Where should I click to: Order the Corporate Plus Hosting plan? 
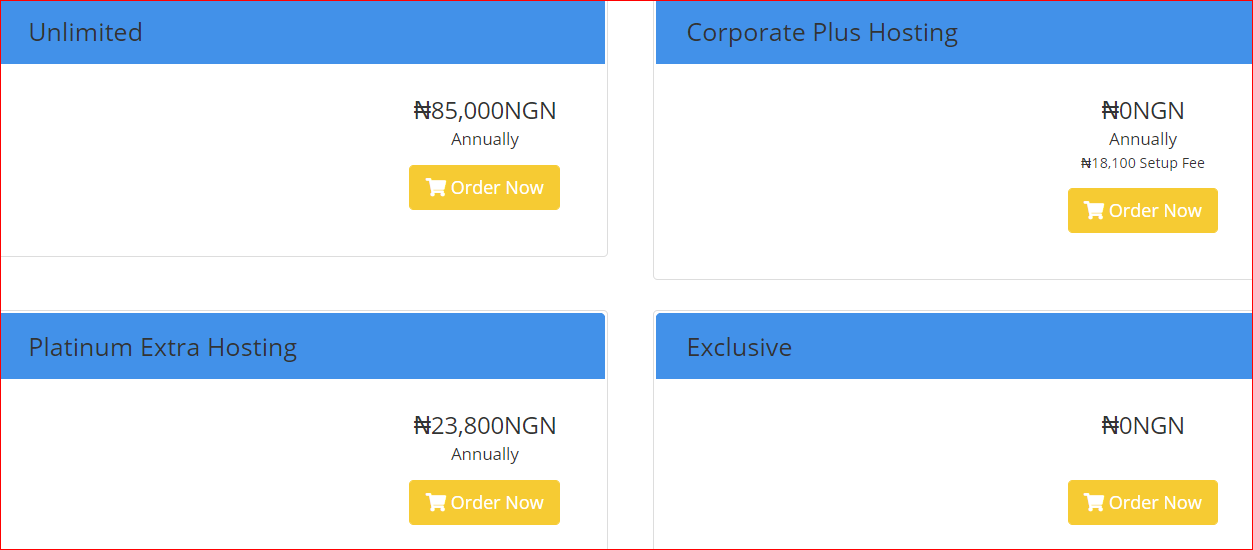click(x=1142, y=211)
